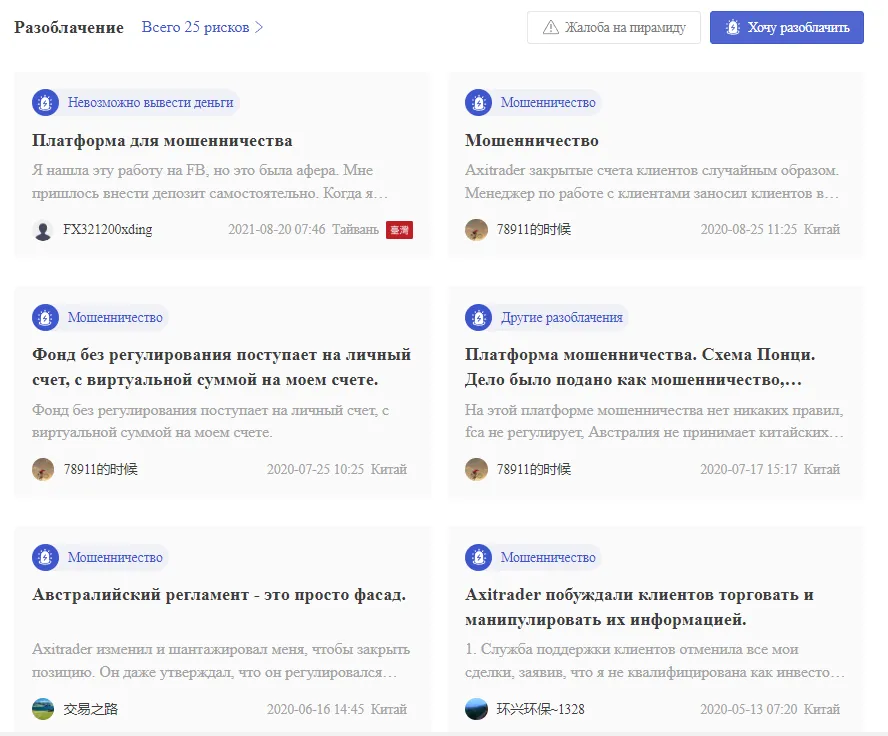Click the date 2020-07-17 15:17
Screen dimensions: 888x736
pyautogui.click(x=749, y=469)
